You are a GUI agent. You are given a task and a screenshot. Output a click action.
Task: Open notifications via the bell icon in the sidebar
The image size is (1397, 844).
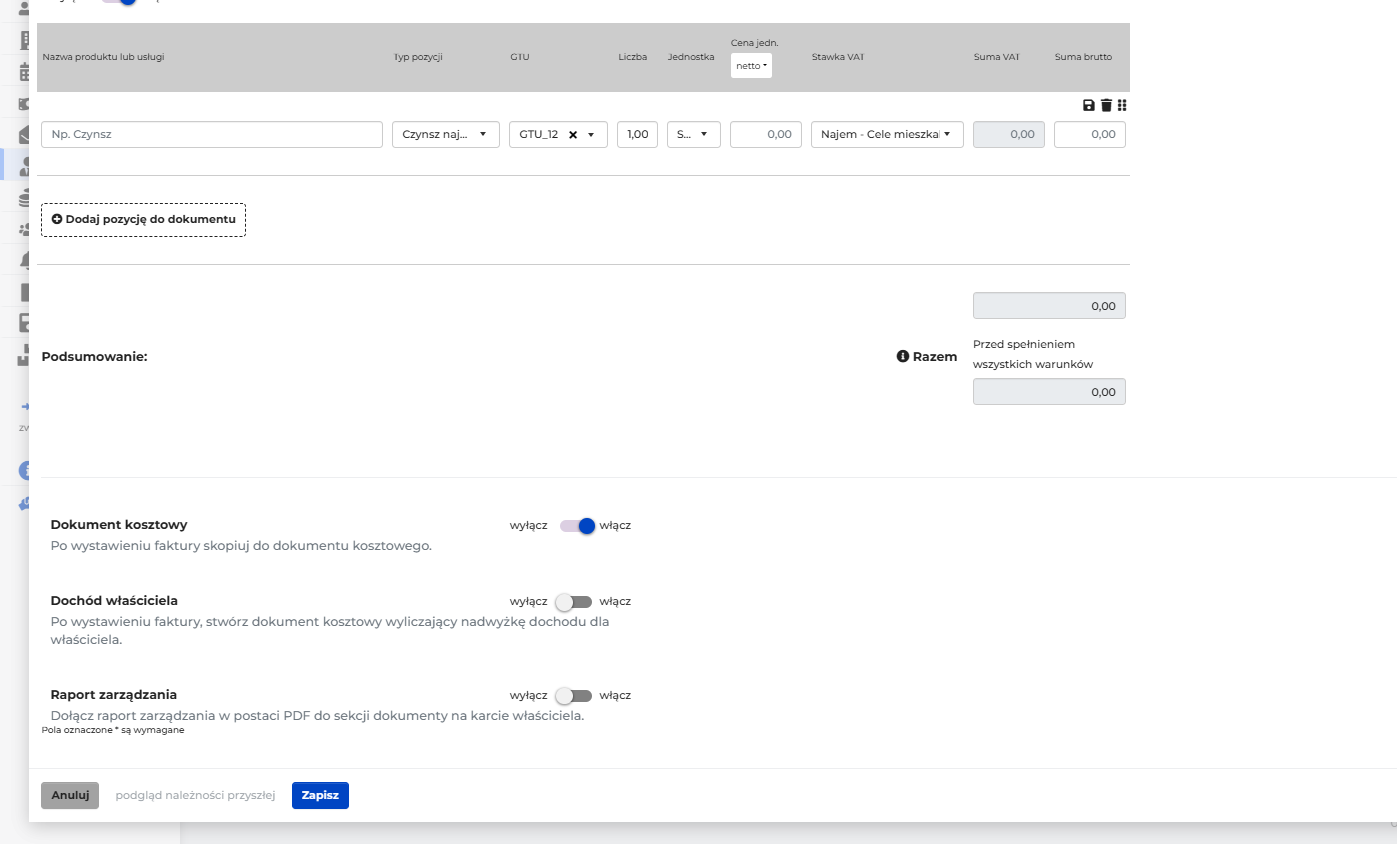click(25, 262)
